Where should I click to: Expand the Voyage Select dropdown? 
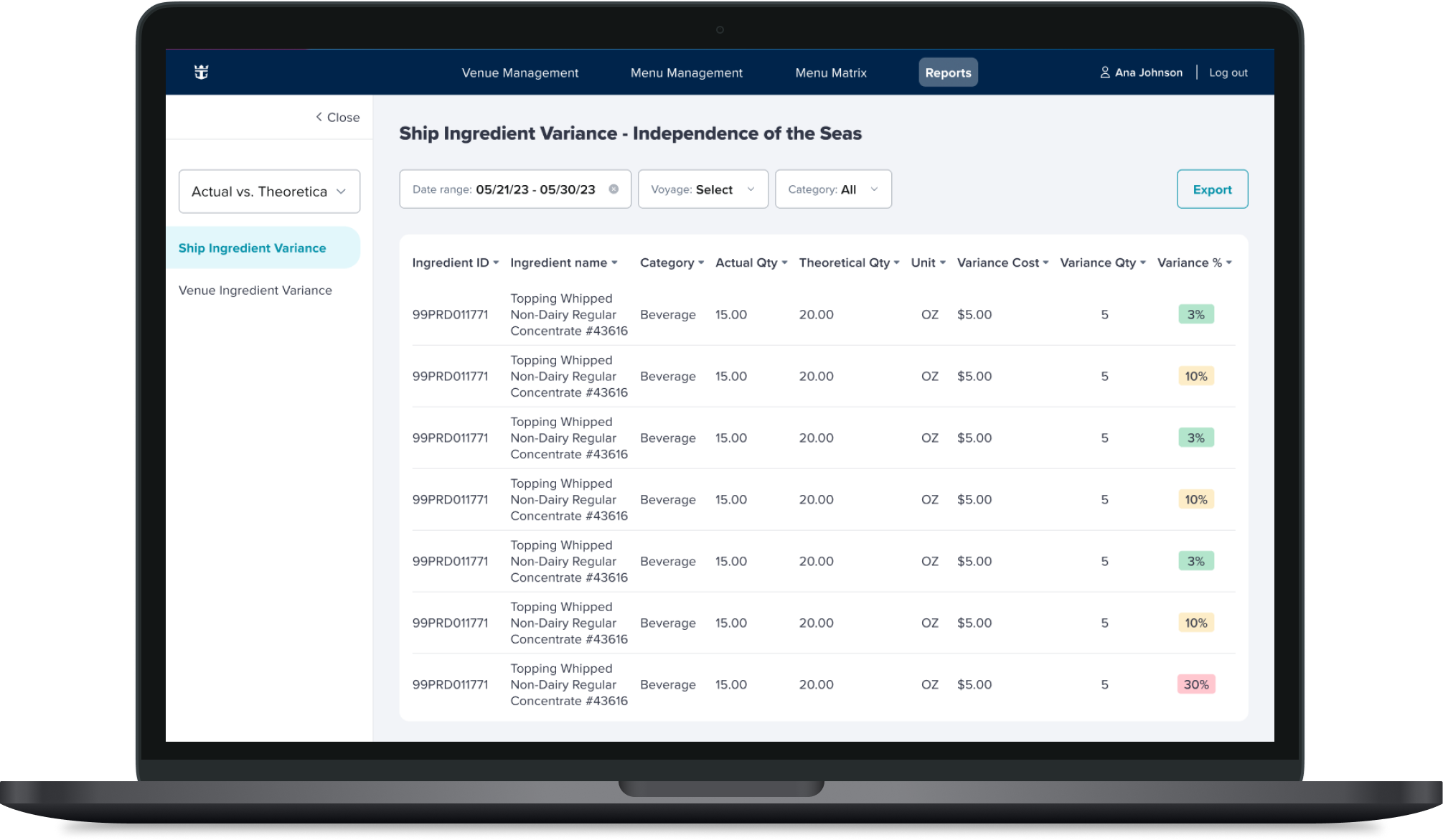[x=702, y=189]
